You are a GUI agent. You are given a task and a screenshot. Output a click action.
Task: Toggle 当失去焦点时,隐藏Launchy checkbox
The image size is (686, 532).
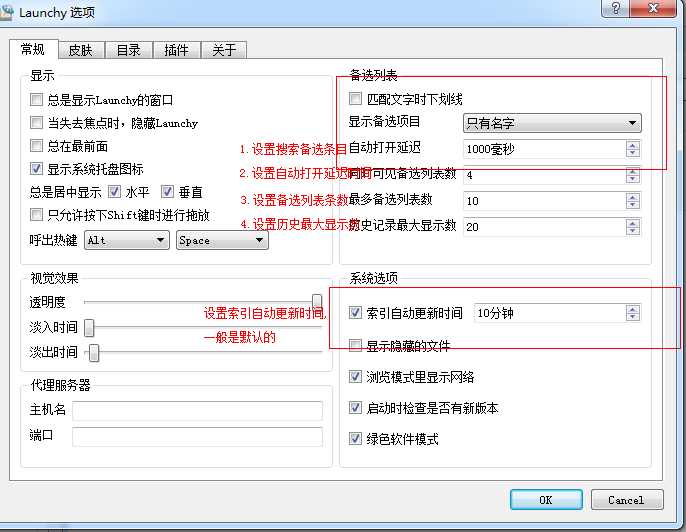pyautogui.click(x=36, y=122)
